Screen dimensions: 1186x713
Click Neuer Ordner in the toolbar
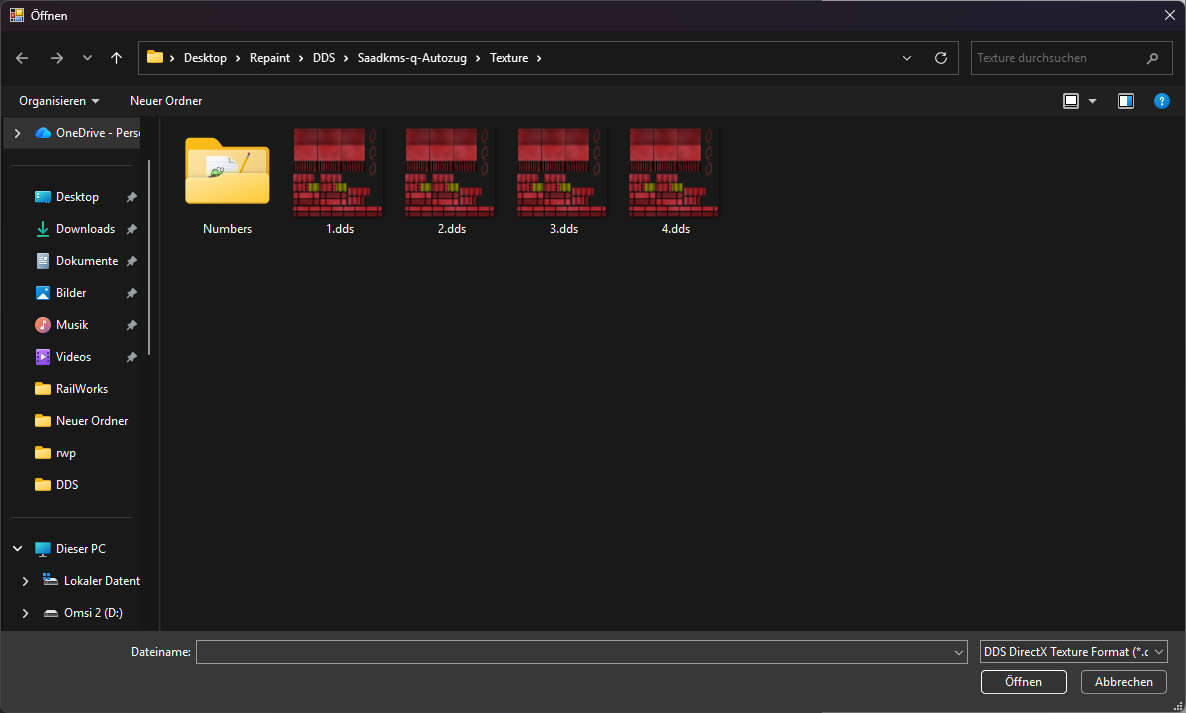166,101
